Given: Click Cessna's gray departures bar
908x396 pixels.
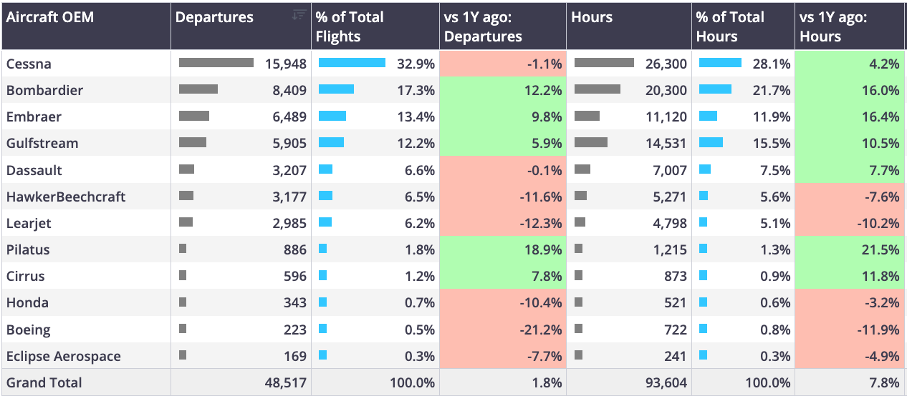Looking at the screenshot, I should pyautogui.click(x=216, y=63).
